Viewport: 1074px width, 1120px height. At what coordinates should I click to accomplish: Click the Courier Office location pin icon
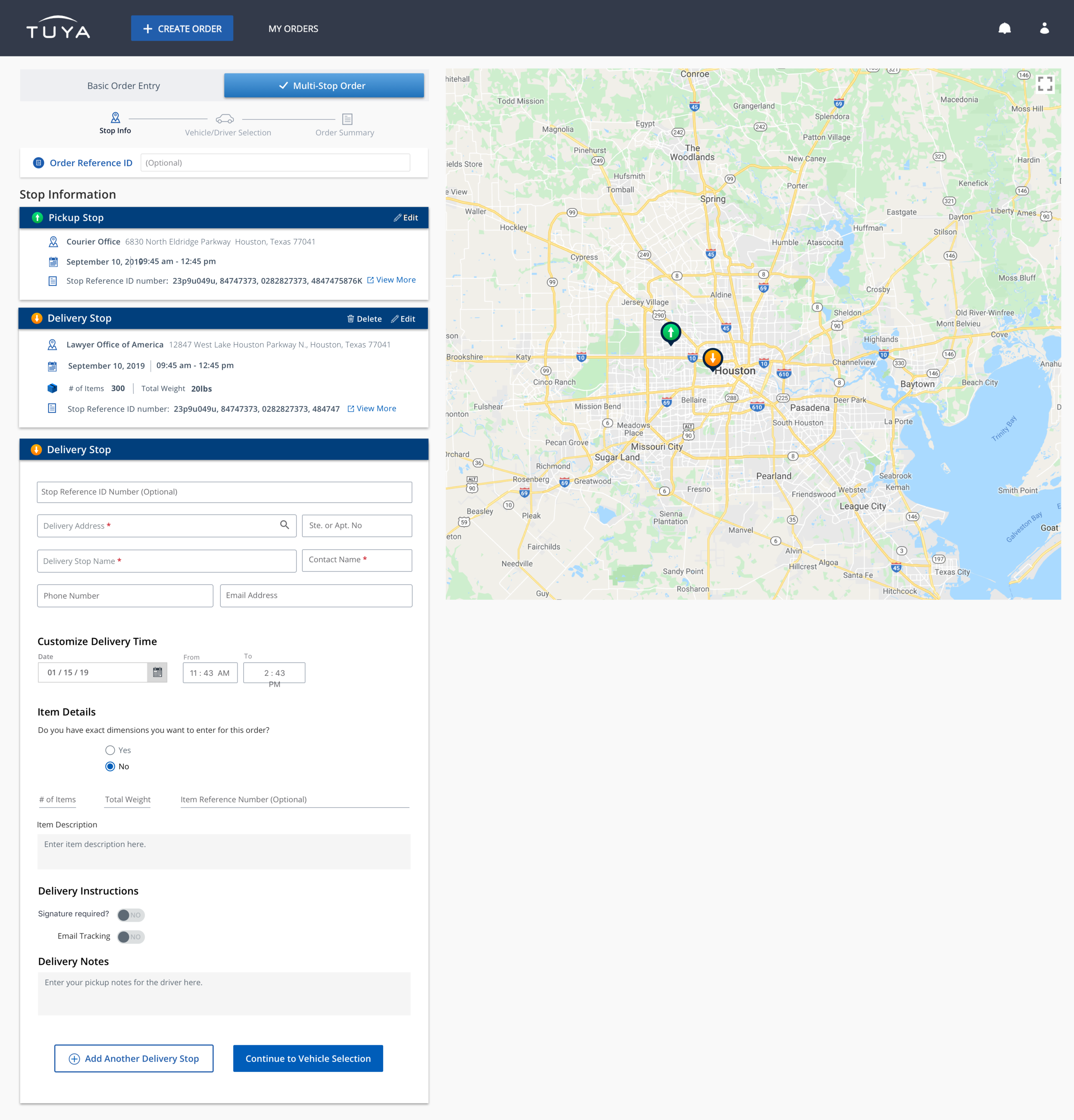[53, 242]
